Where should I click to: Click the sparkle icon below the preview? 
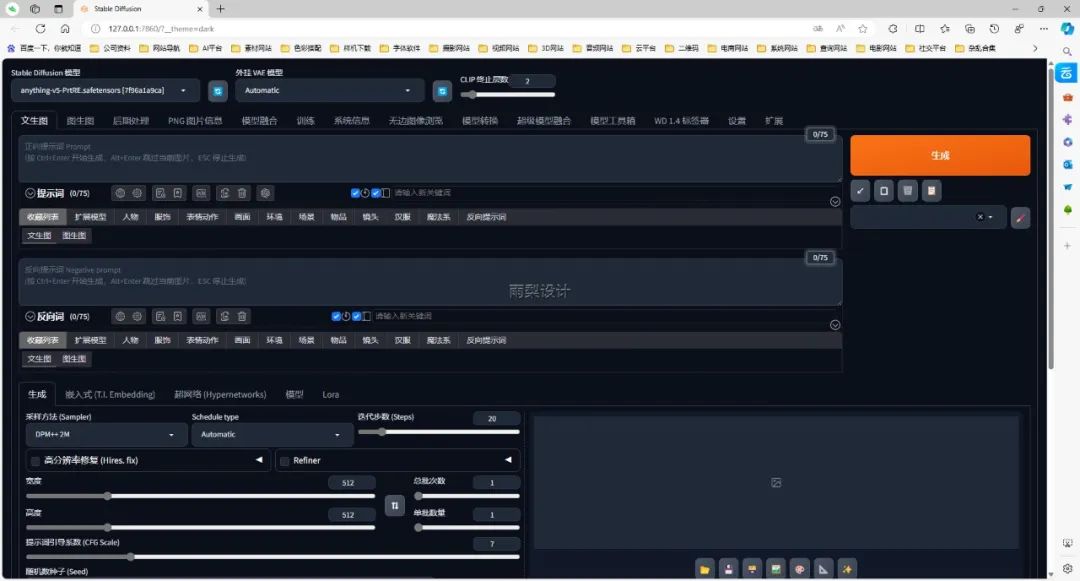847,569
